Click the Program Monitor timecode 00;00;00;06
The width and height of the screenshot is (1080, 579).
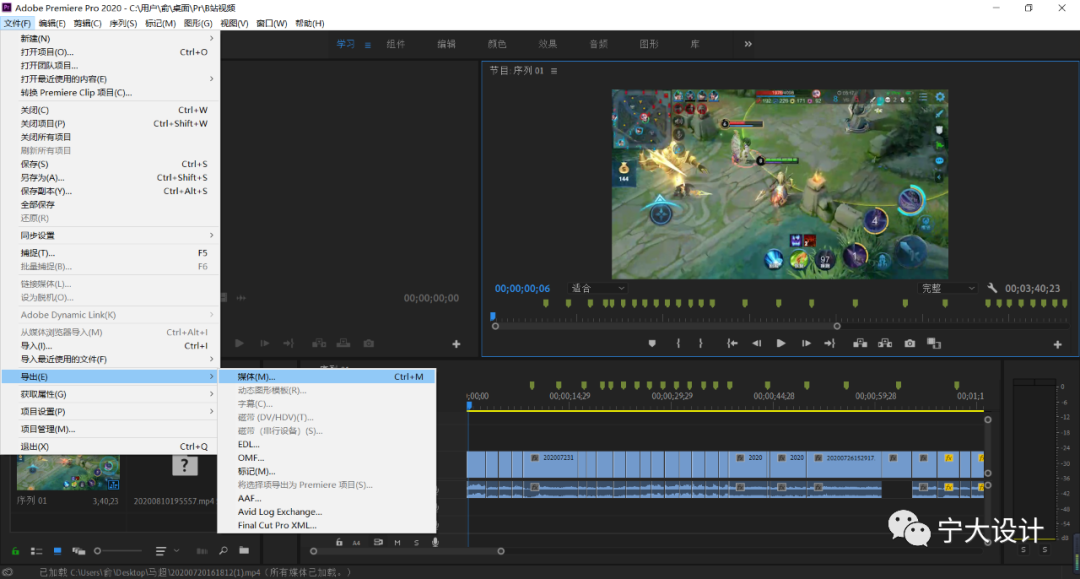[x=522, y=288]
